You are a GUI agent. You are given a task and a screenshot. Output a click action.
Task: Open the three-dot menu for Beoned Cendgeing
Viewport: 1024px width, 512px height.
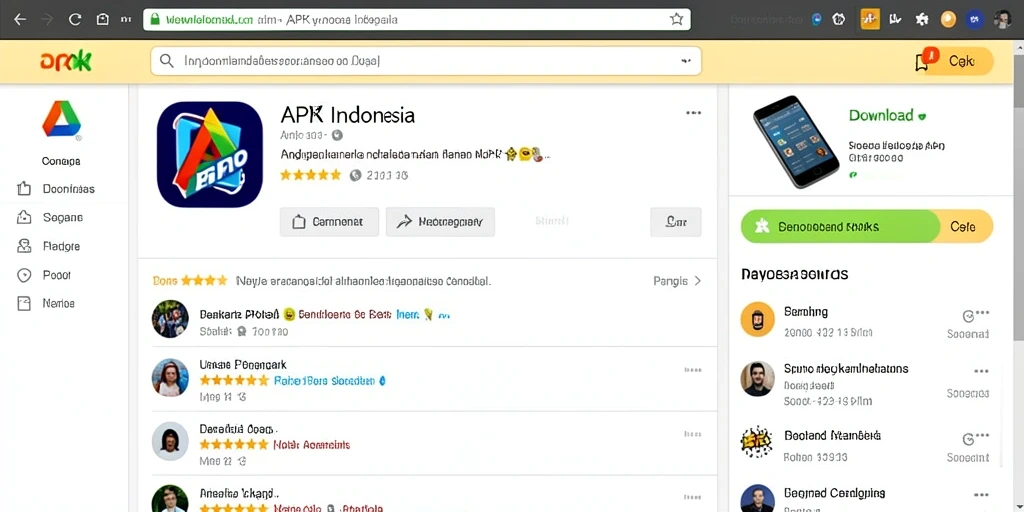982,495
